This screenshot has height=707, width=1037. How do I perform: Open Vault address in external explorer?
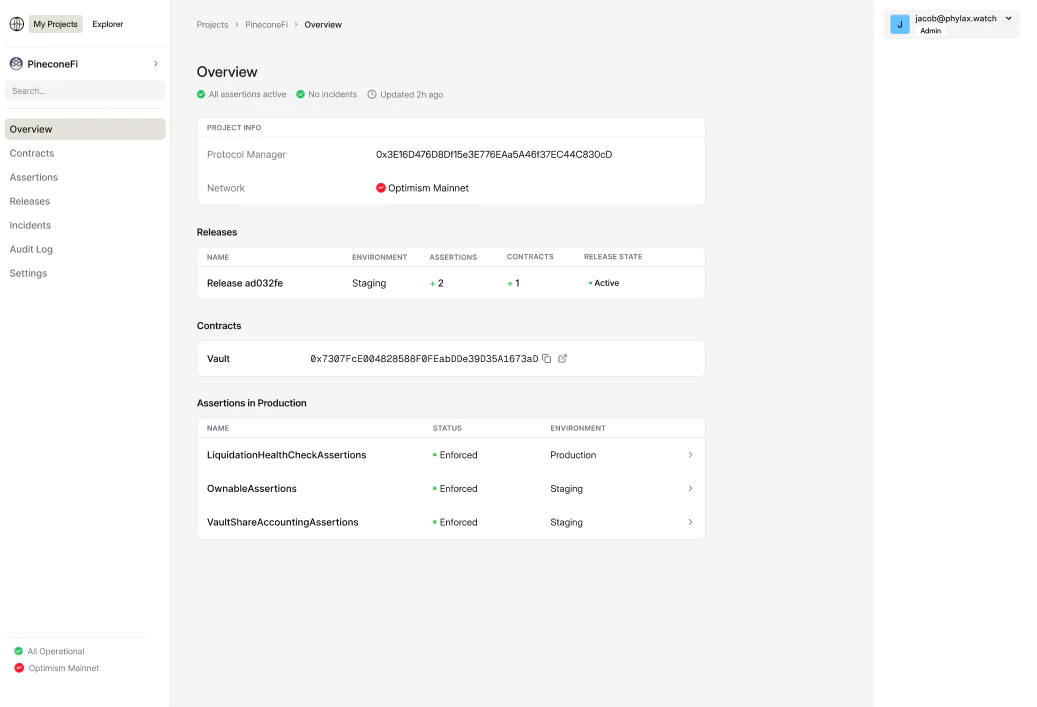coord(562,358)
